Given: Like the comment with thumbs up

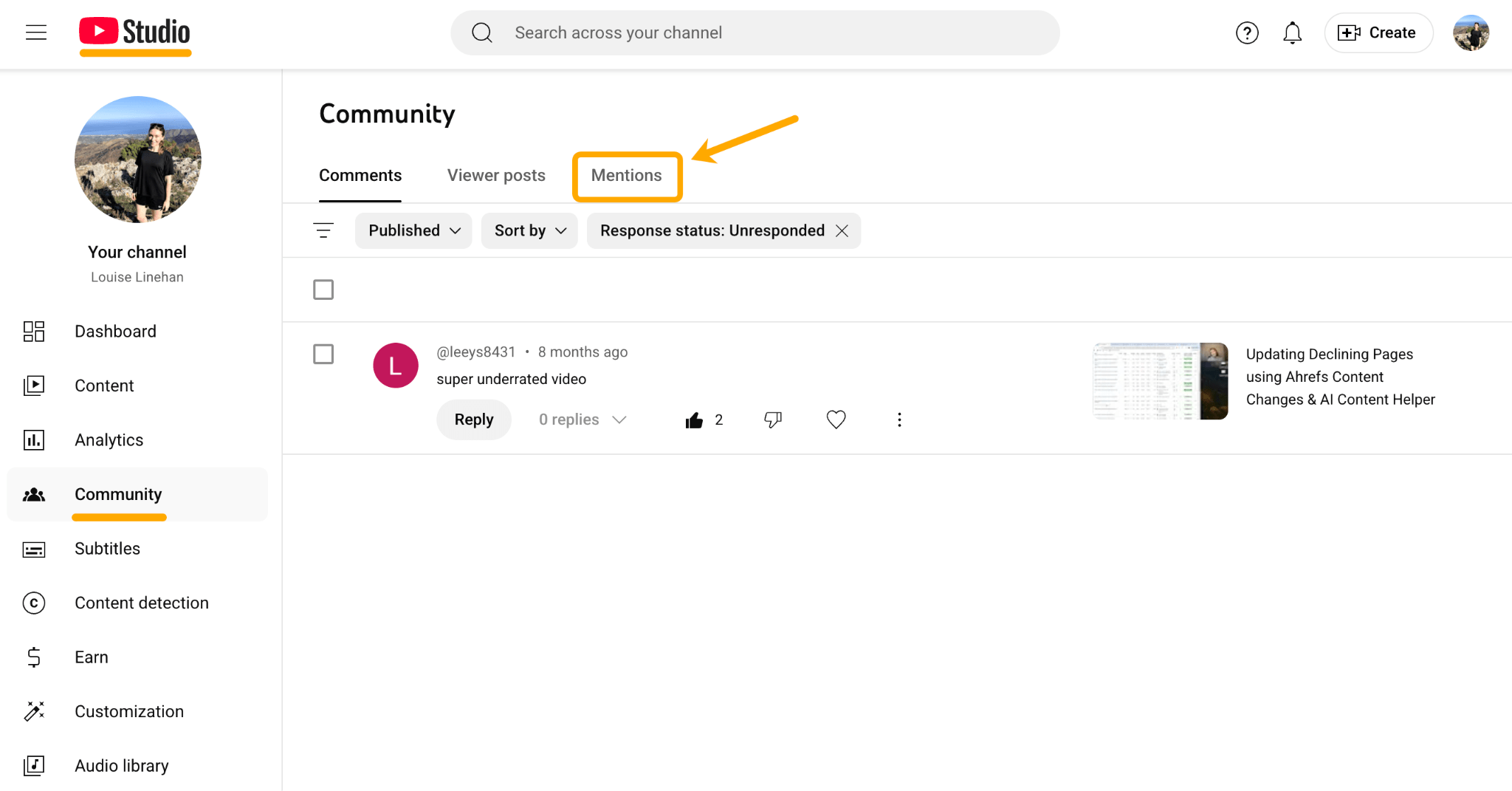Looking at the screenshot, I should [695, 420].
